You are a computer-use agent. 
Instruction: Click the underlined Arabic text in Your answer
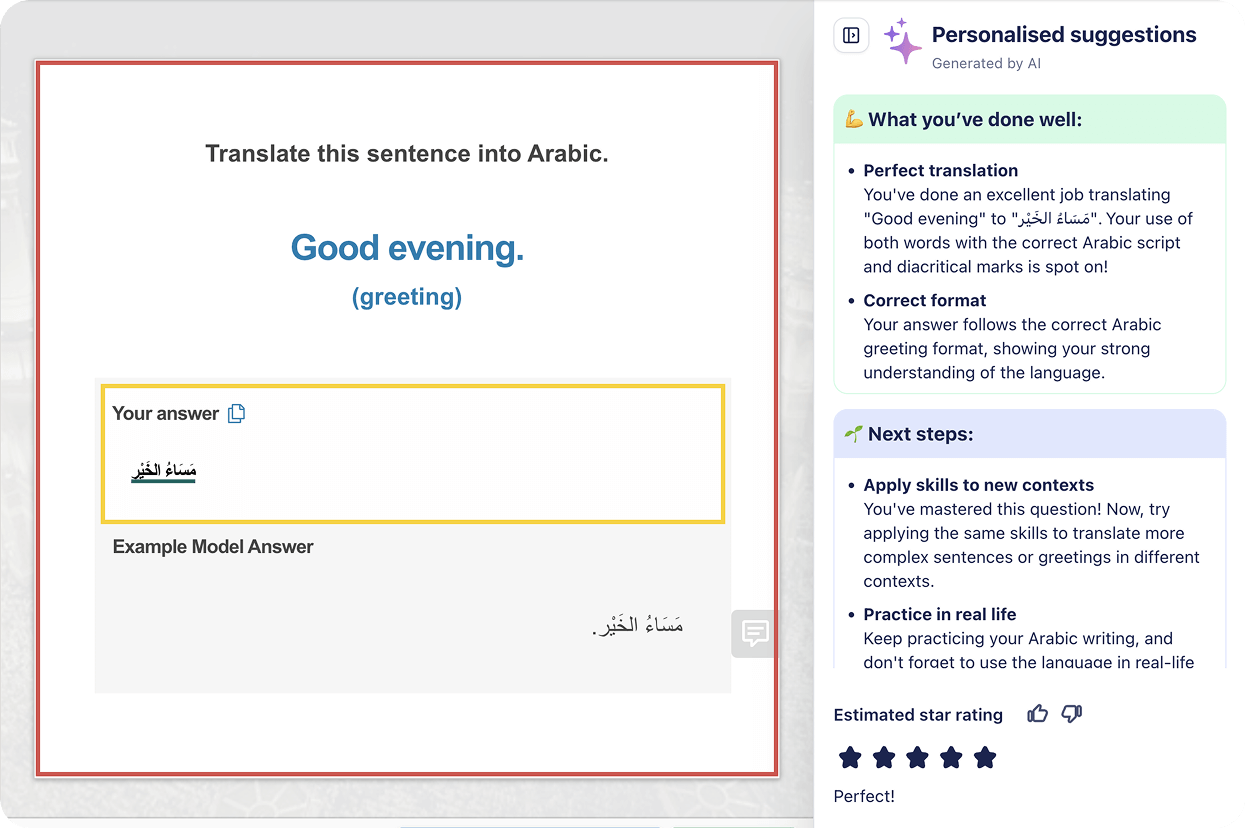(164, 471)
